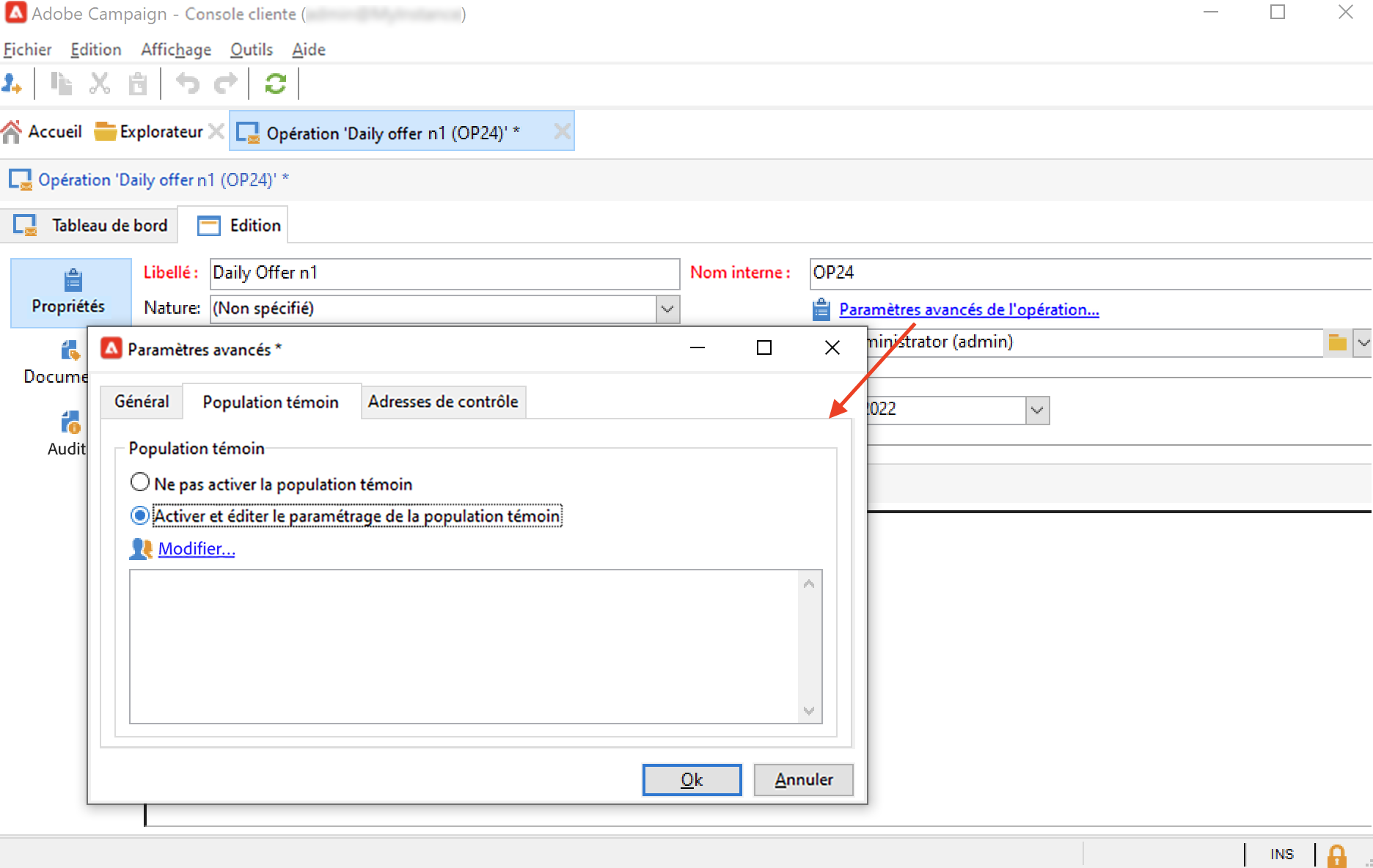Click into the Libellé input field
The image size is (1373, 868).
point(444,273)
